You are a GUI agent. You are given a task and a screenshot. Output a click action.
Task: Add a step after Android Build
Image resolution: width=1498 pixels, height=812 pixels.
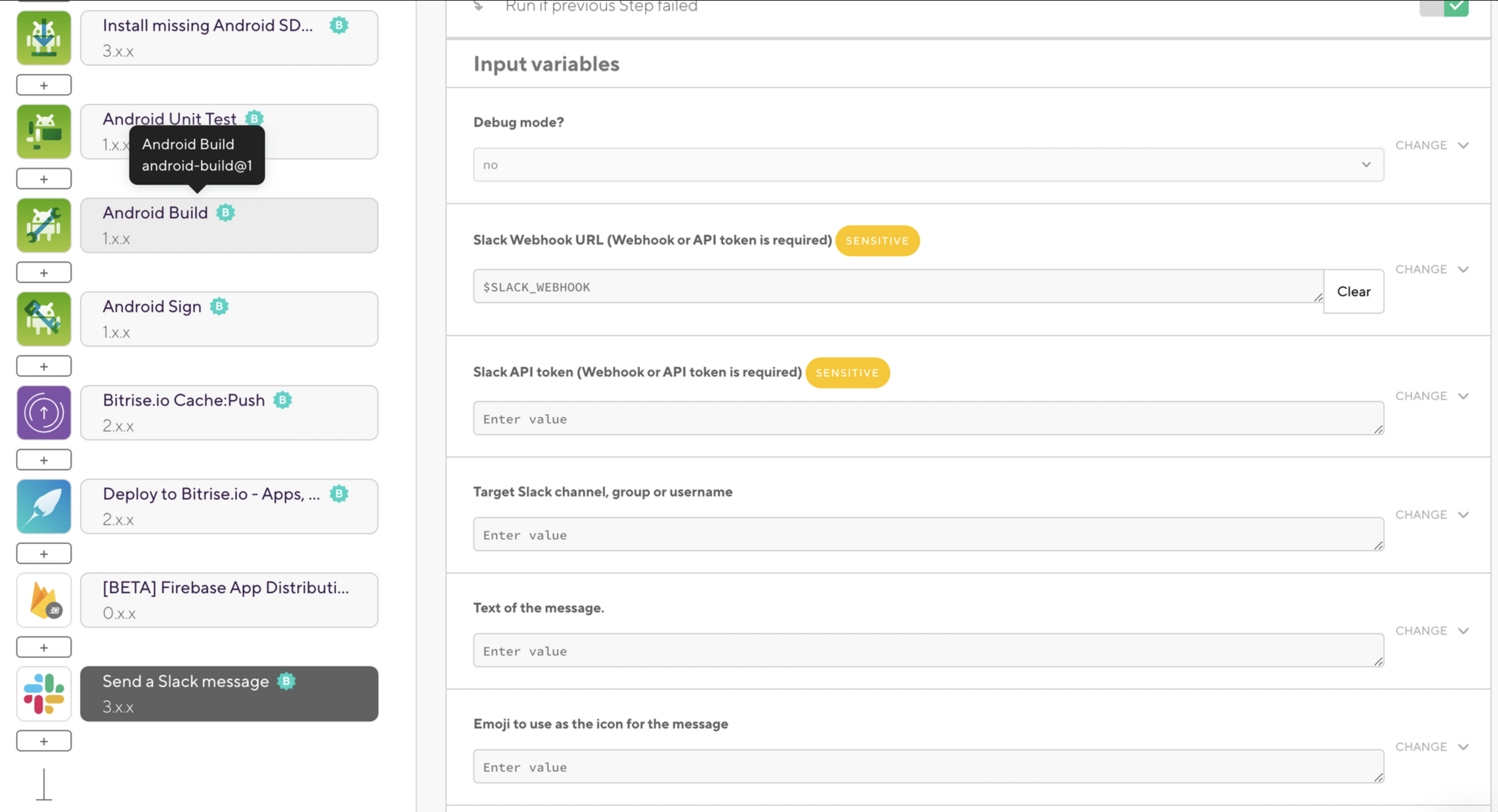tap(43, 273)
